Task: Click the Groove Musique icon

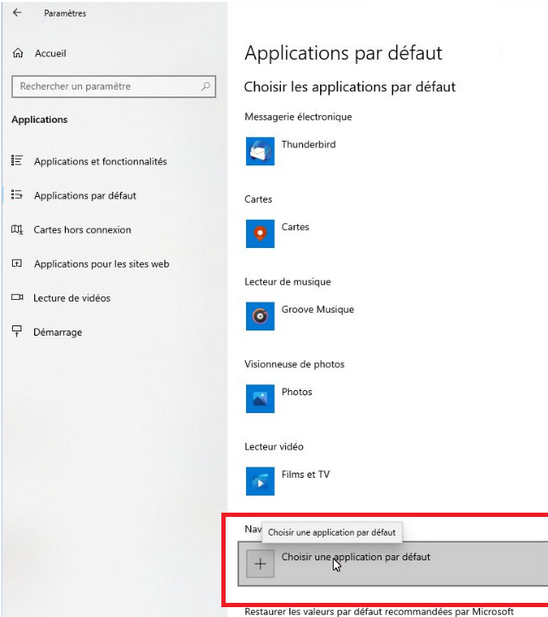Action: 260,316
